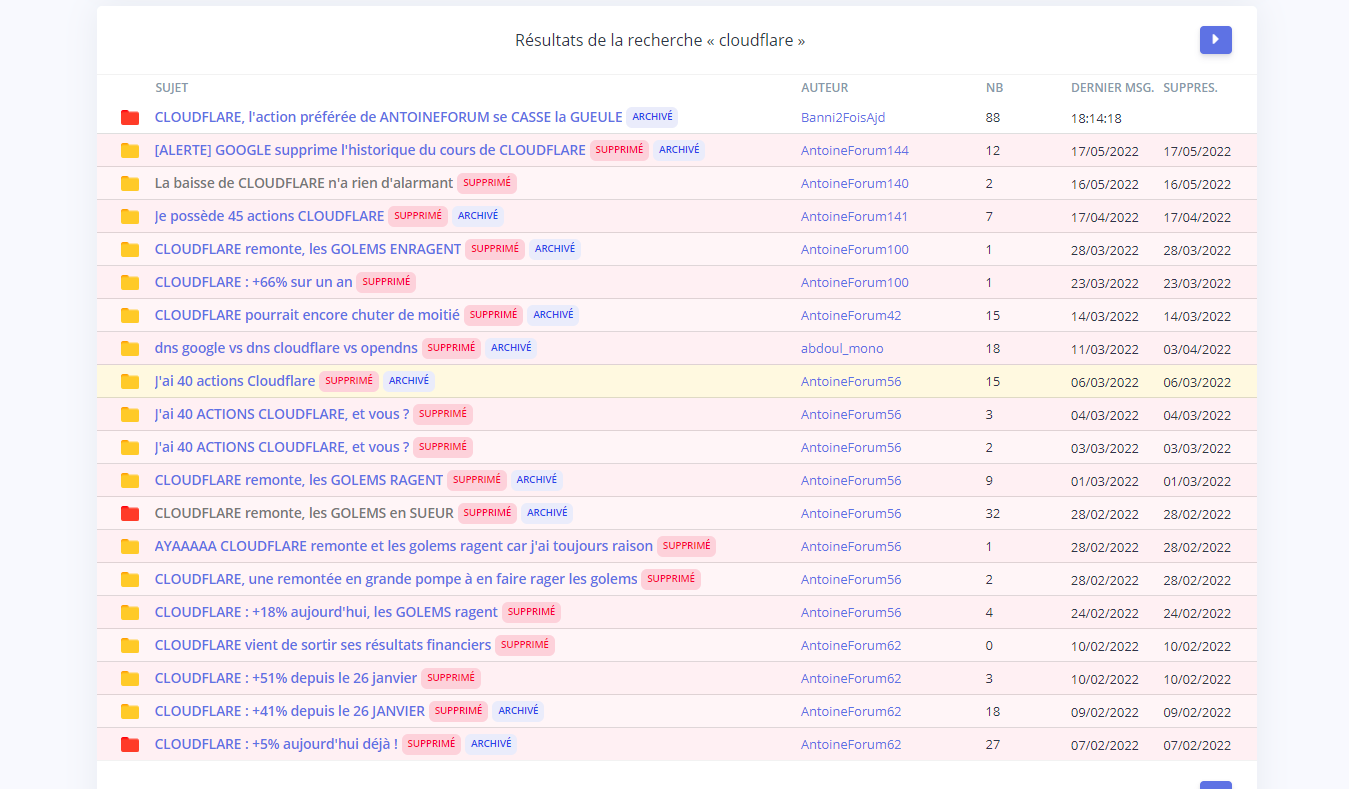This screenshot has height=789, width=1349.
Task: Click SUPPRIMÉ badge on dns google vs cloudflare
Action: click(451, 348)
